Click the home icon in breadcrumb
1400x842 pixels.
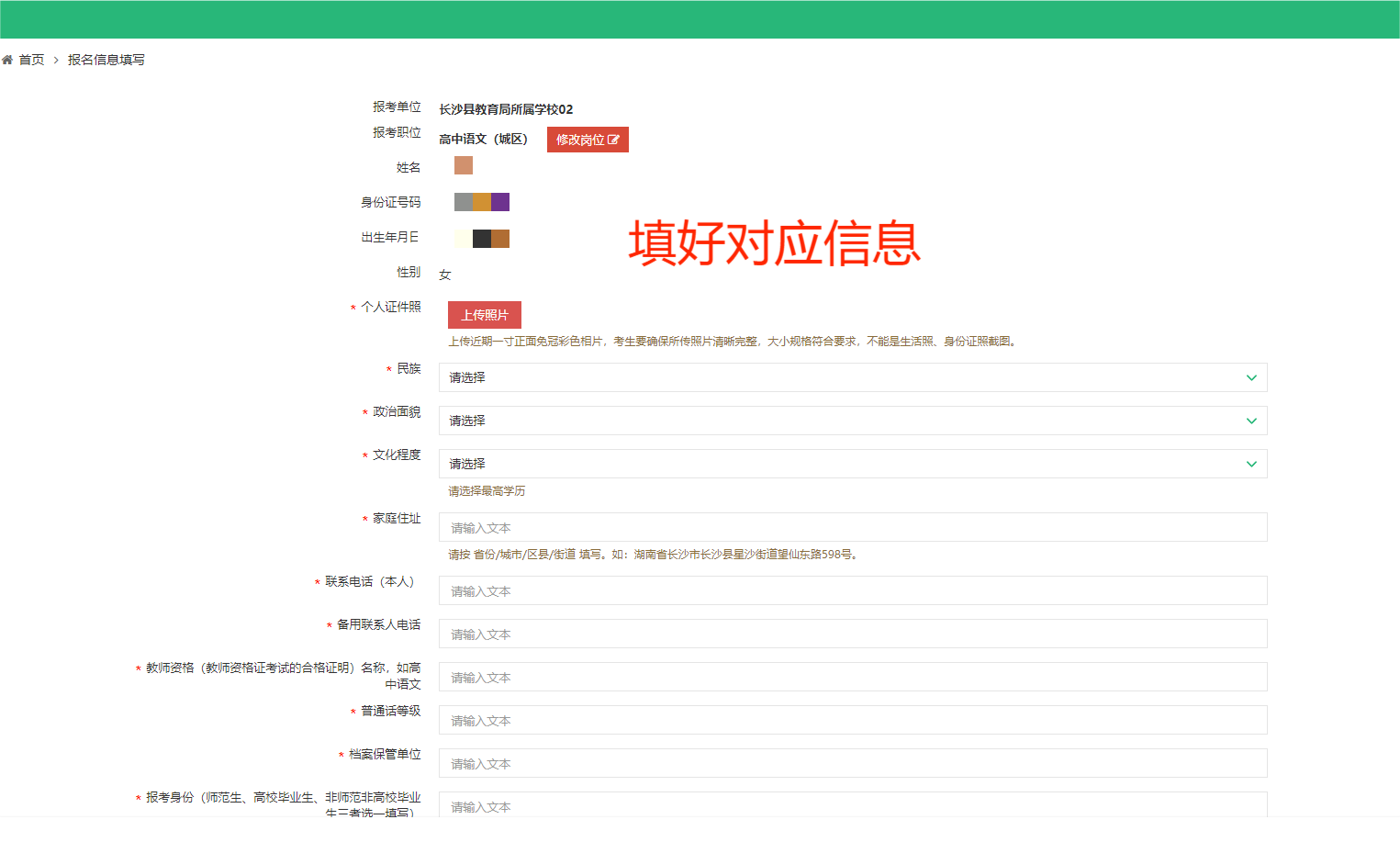coord(7,60)
